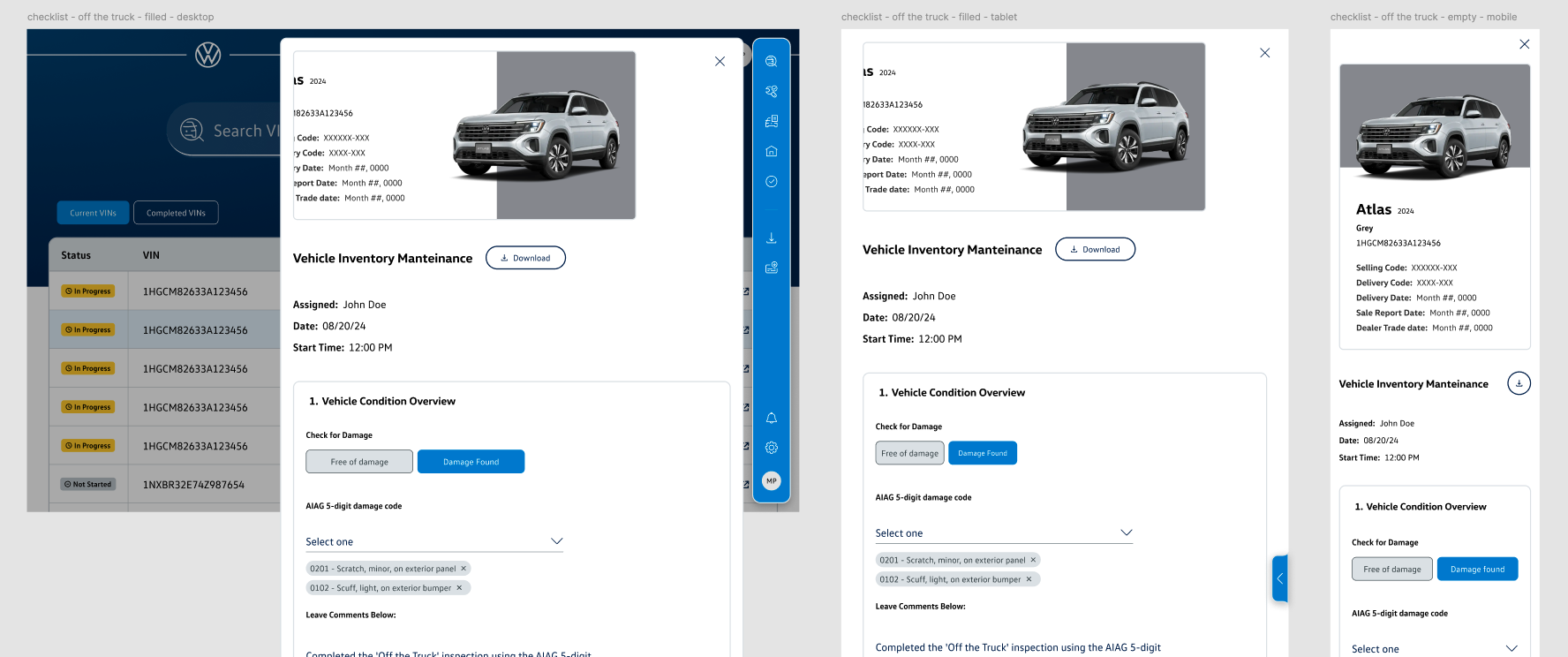Click the 0201 Scratch chip text in desktop modal
1568x657 pixels.
pyautogui.click(x=382, y=569)
